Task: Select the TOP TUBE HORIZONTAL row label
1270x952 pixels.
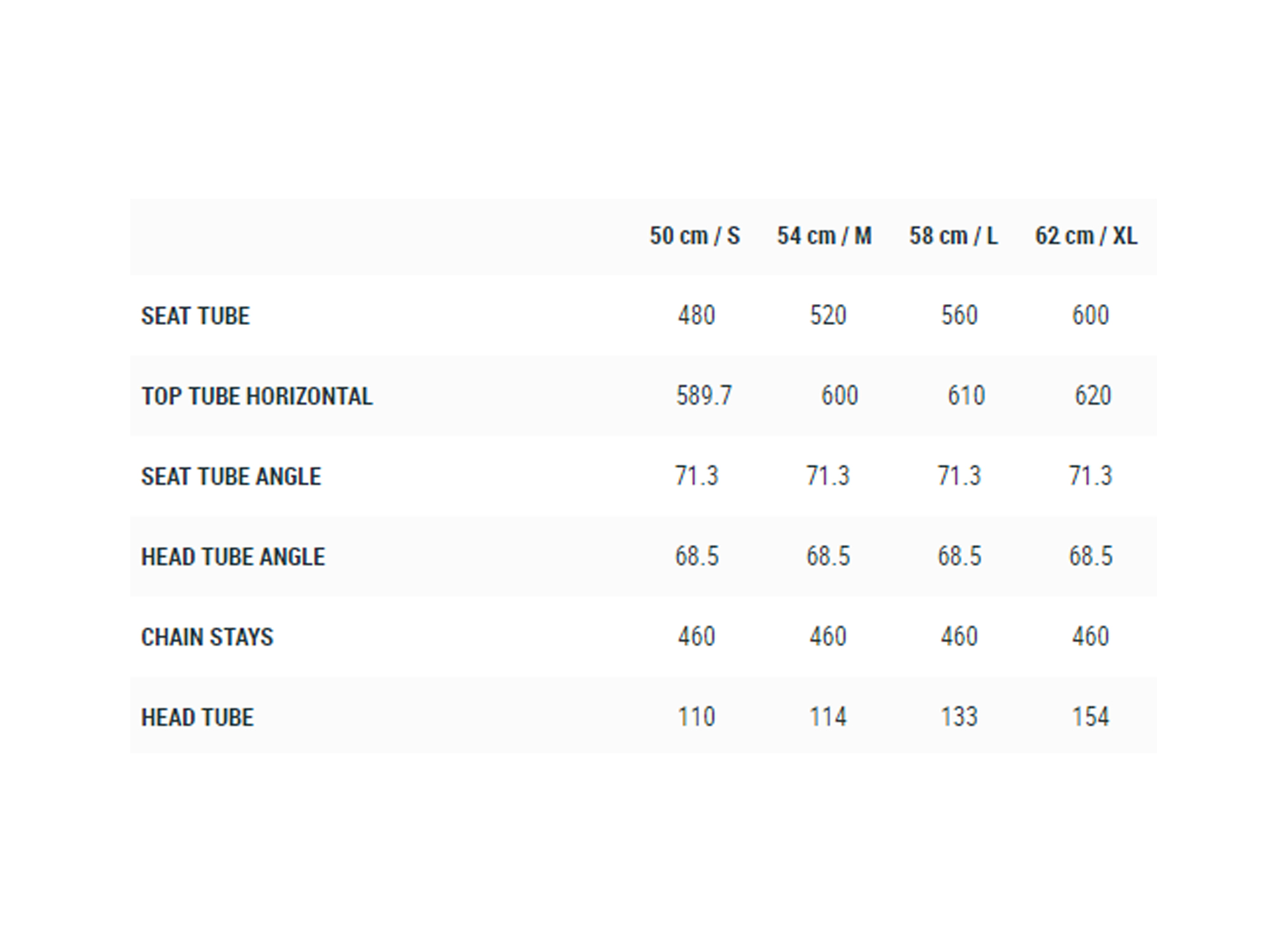Action: point(257,396)
